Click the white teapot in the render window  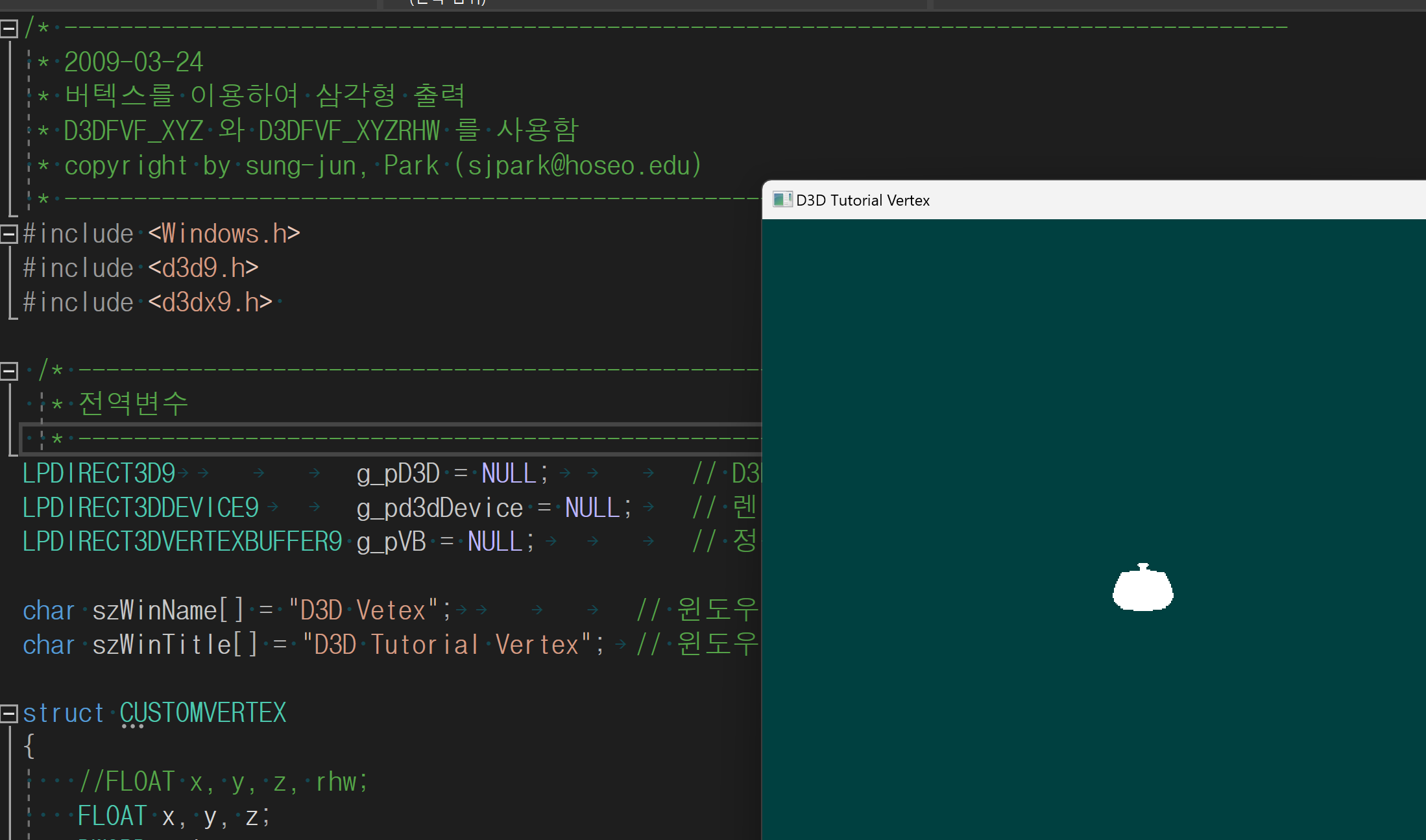pyautogui.click(x=1142, y=589)
